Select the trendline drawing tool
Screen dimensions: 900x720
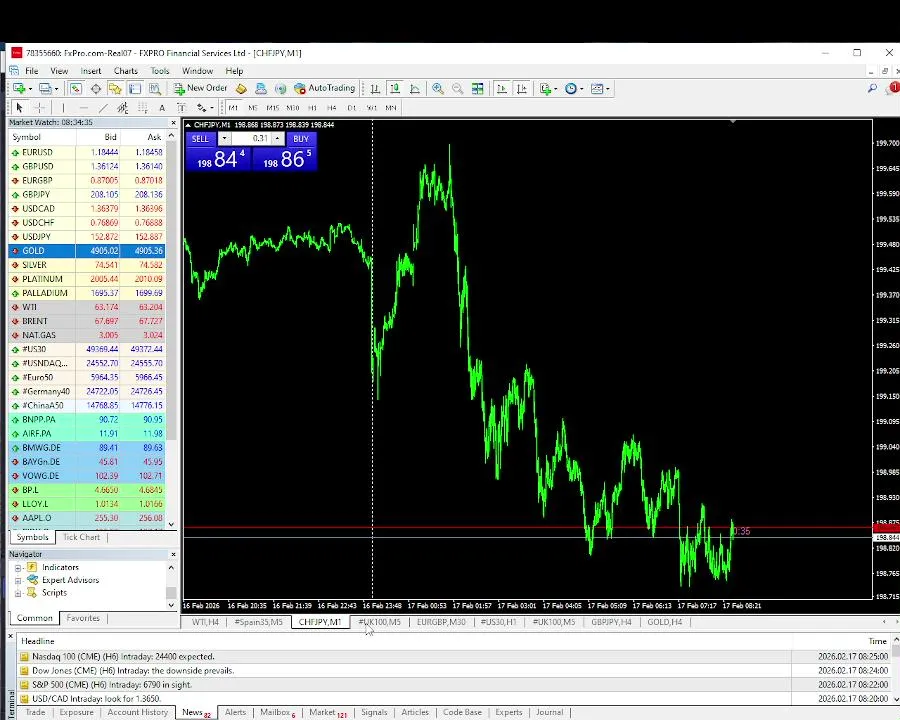(x=103, y=108)
